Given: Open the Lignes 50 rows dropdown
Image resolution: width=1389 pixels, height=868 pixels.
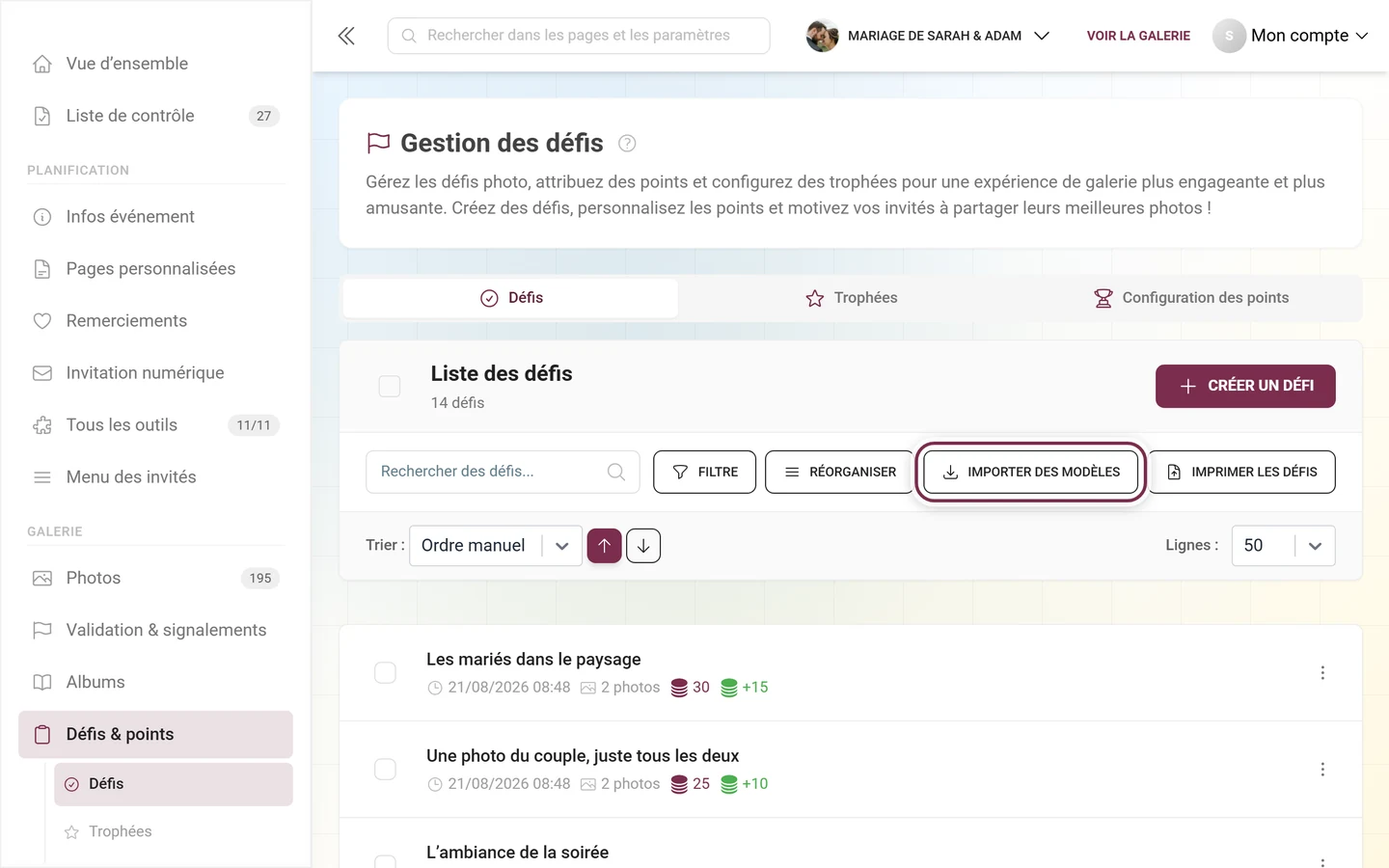Looking at the screenshot, I should 1283,546.
